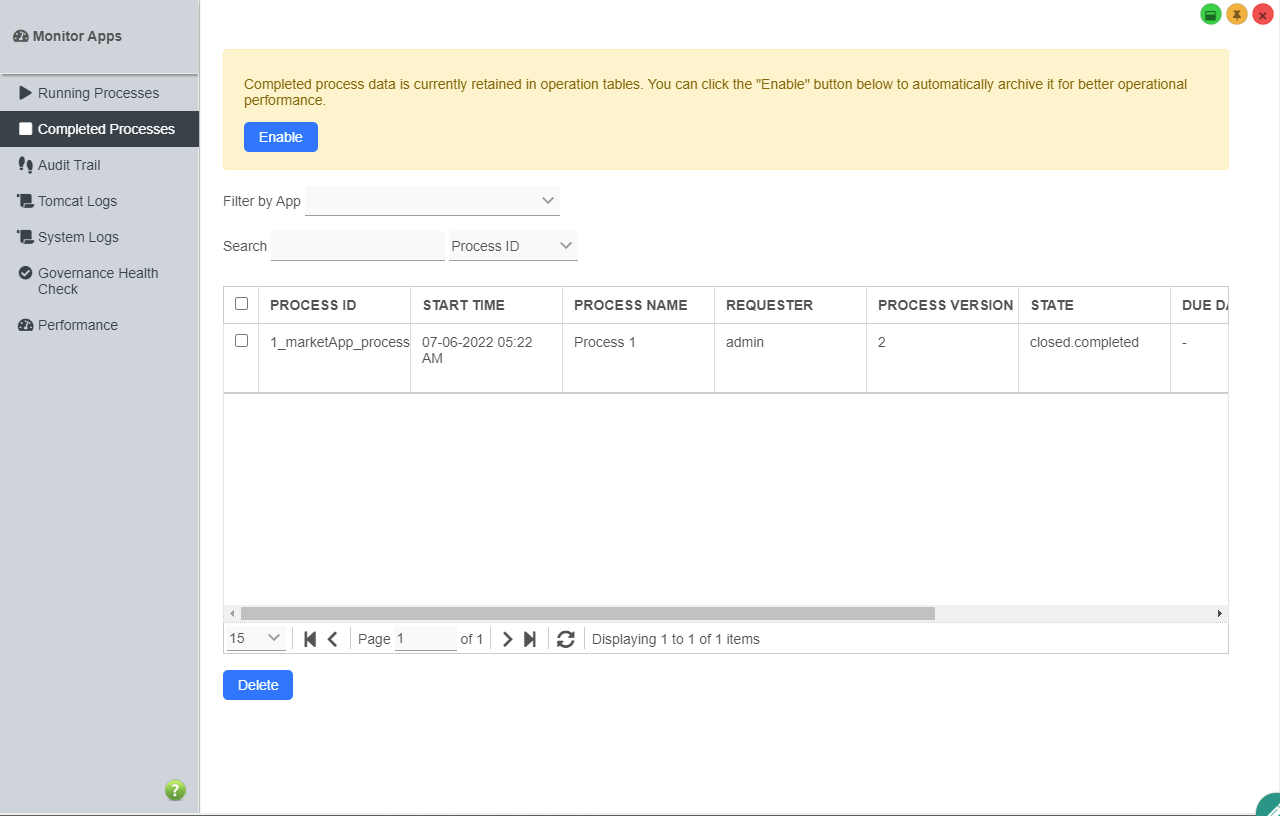Click the Search text input field
Image resolution: width=1280 pixels, height=816 pixels.
pyautogui.click(x=357, y=246)
